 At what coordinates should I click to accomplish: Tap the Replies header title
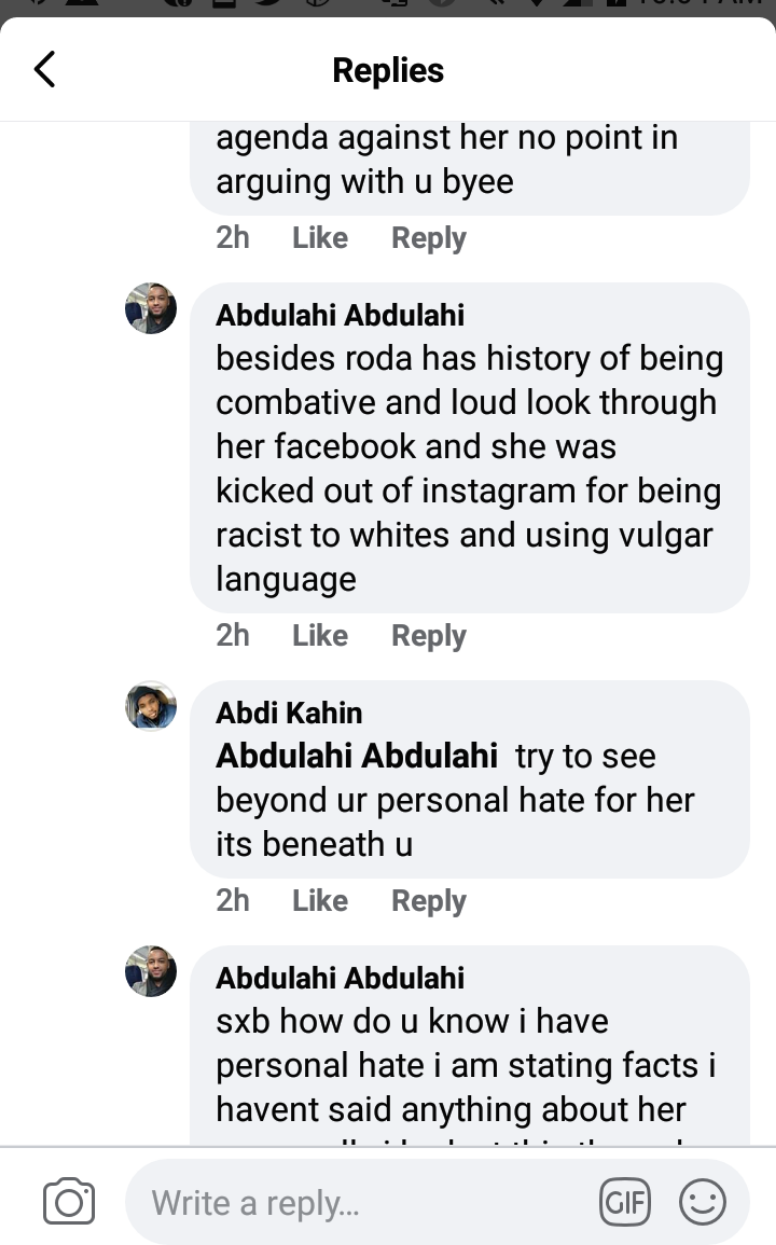click(388, 71)
